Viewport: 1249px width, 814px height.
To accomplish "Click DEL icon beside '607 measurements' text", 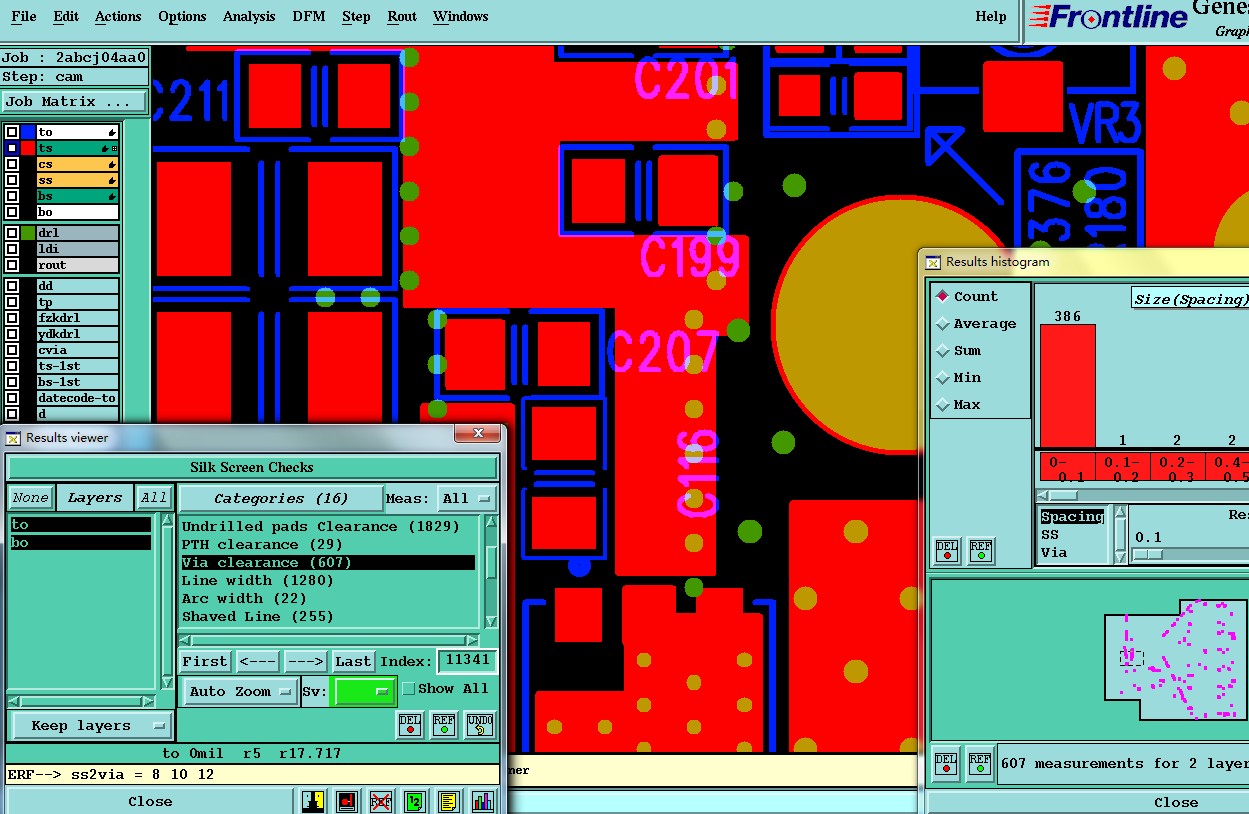I will coord(946,764).
